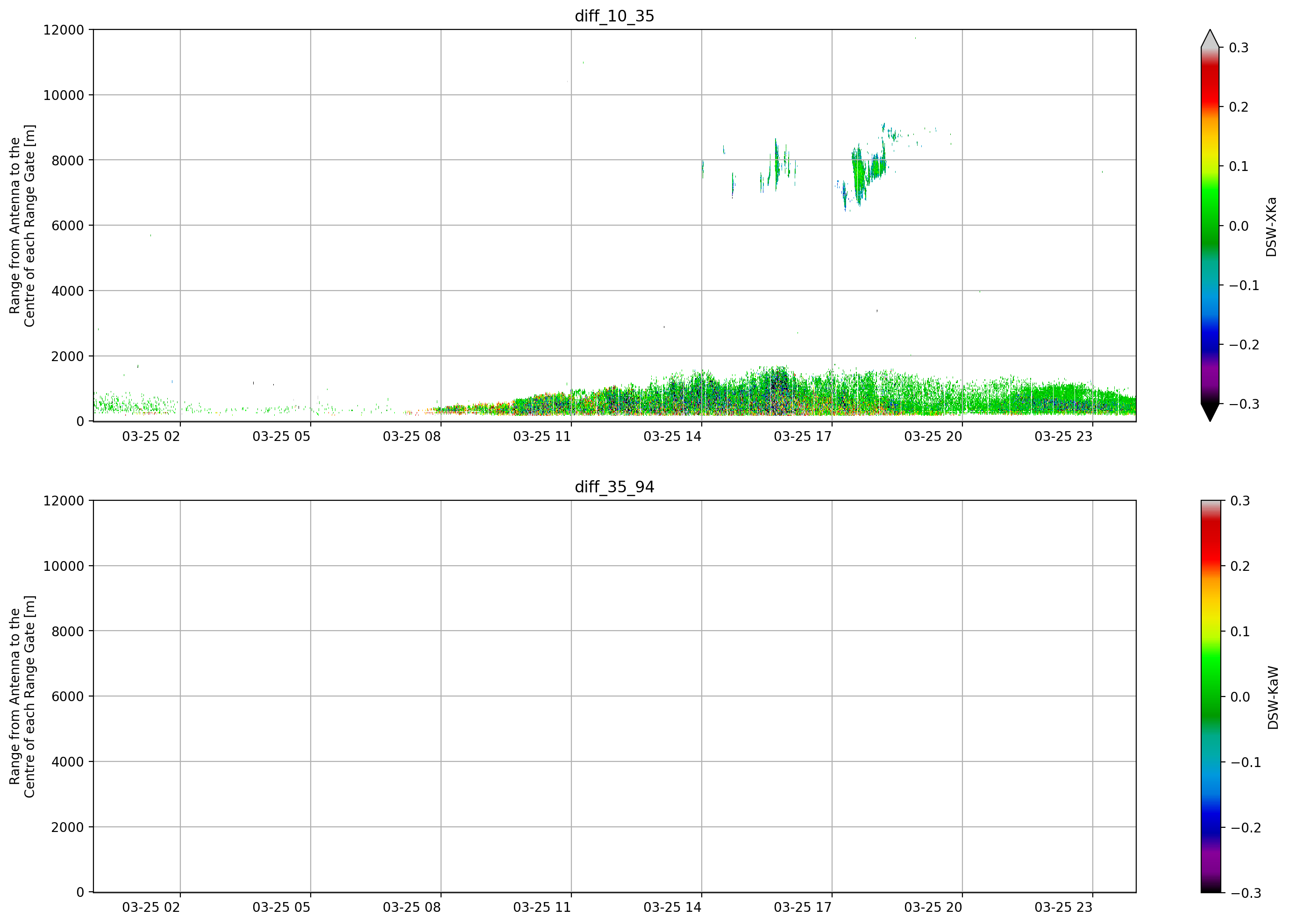Click the 2000 tick on diff_10_35 y-axis
The image size is (1289, 924).
pyautogui.click(x=68, y=356)
